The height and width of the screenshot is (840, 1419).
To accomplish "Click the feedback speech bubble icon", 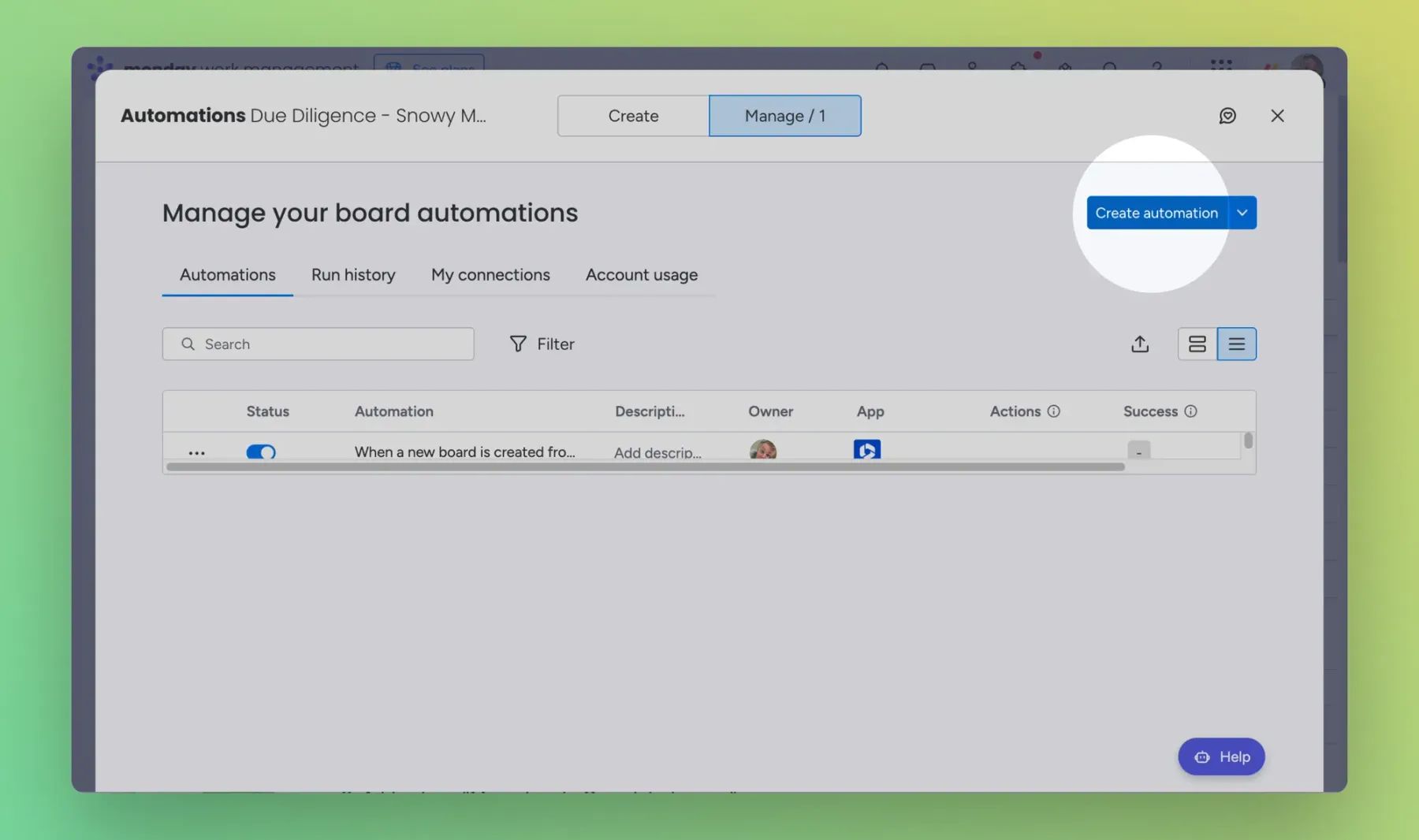I will click(x=1228, y=115).
